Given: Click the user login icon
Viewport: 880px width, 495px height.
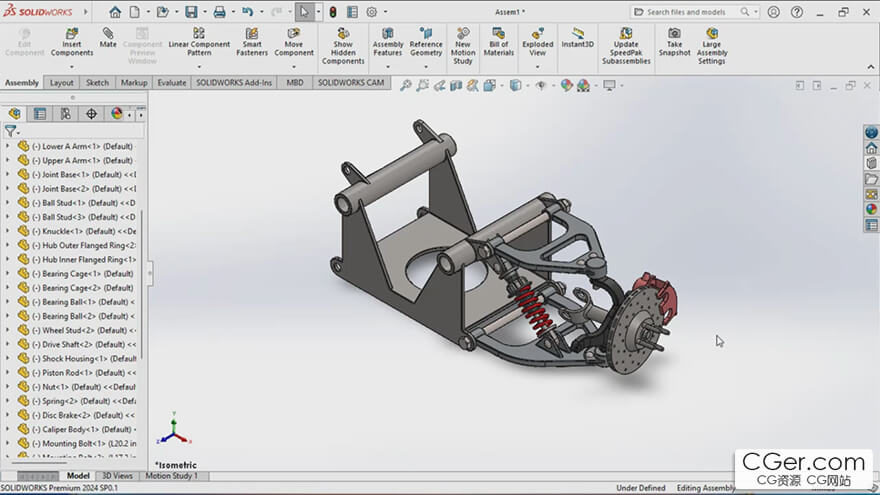Looking at the screenshot, I should coord(773,12).
